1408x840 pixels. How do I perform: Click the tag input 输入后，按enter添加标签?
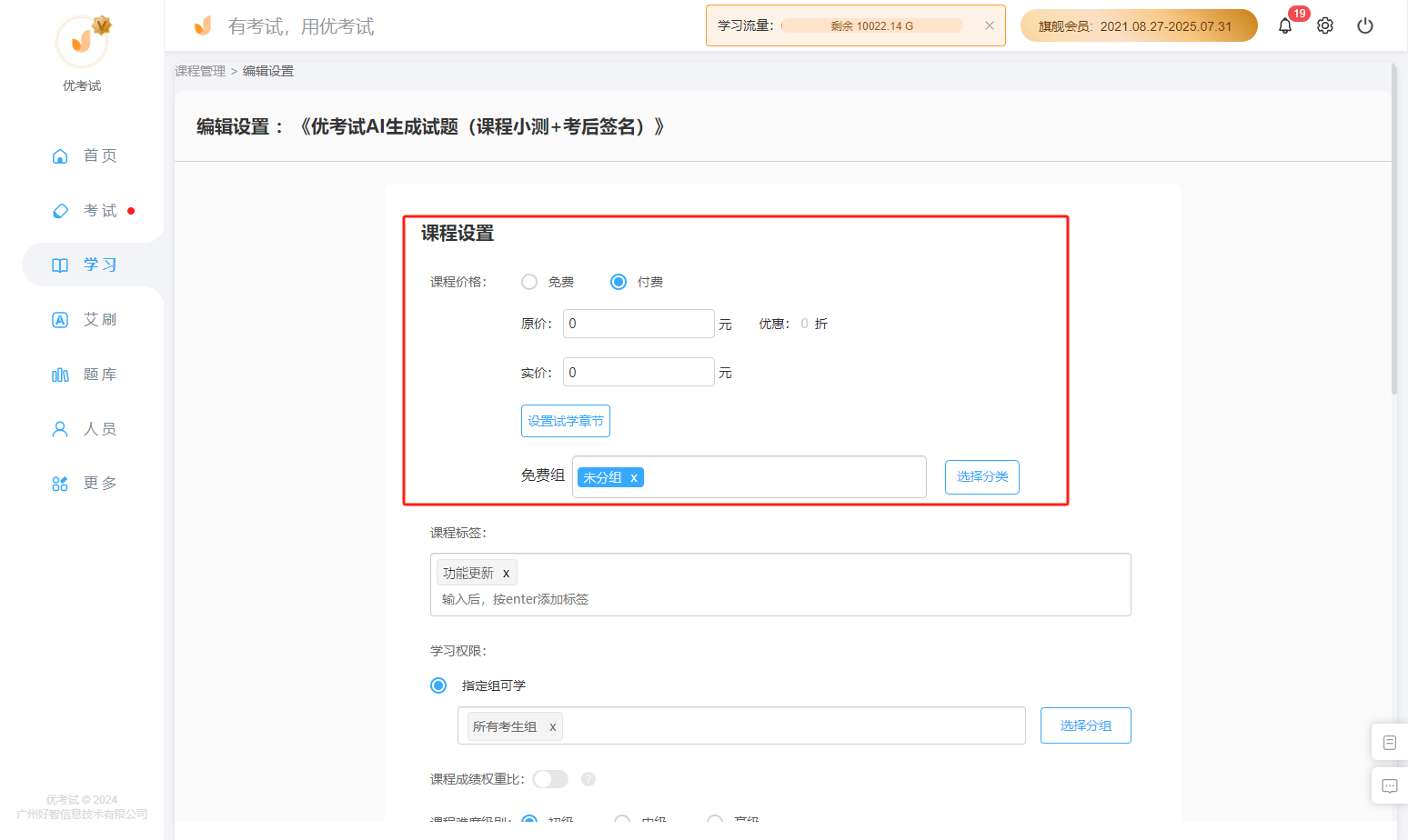[515, 599]
